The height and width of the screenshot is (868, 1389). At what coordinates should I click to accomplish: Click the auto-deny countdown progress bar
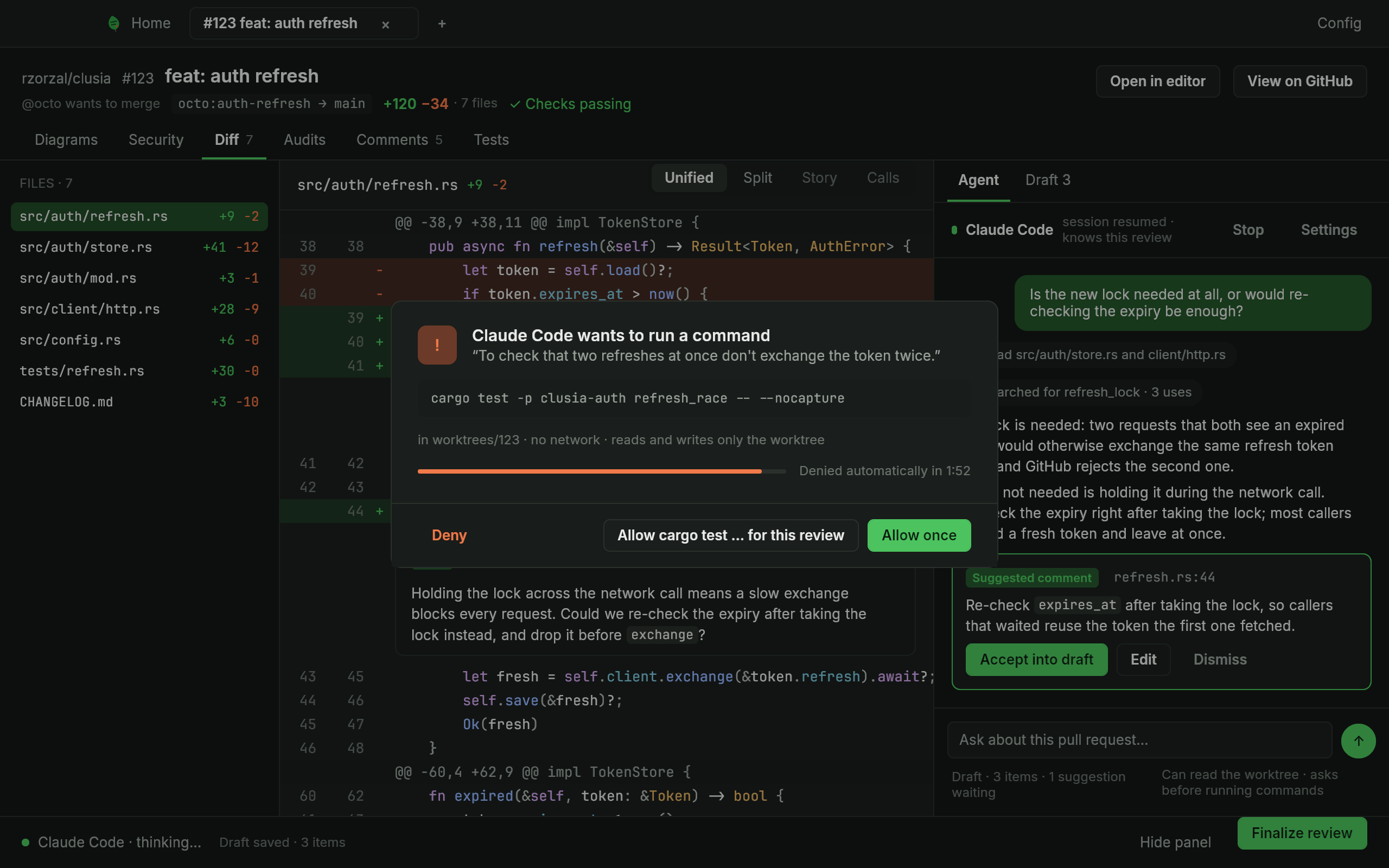click(x=602, y=471)
